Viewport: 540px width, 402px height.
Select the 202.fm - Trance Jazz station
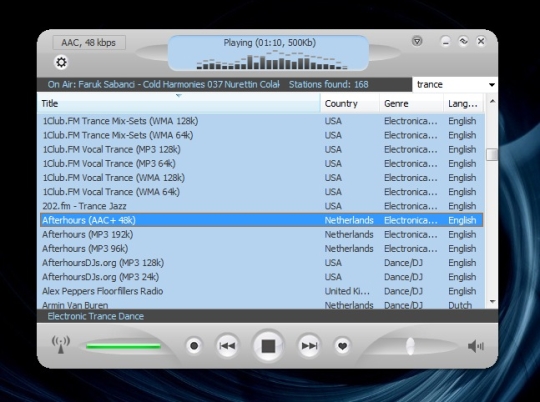[262, 206]
